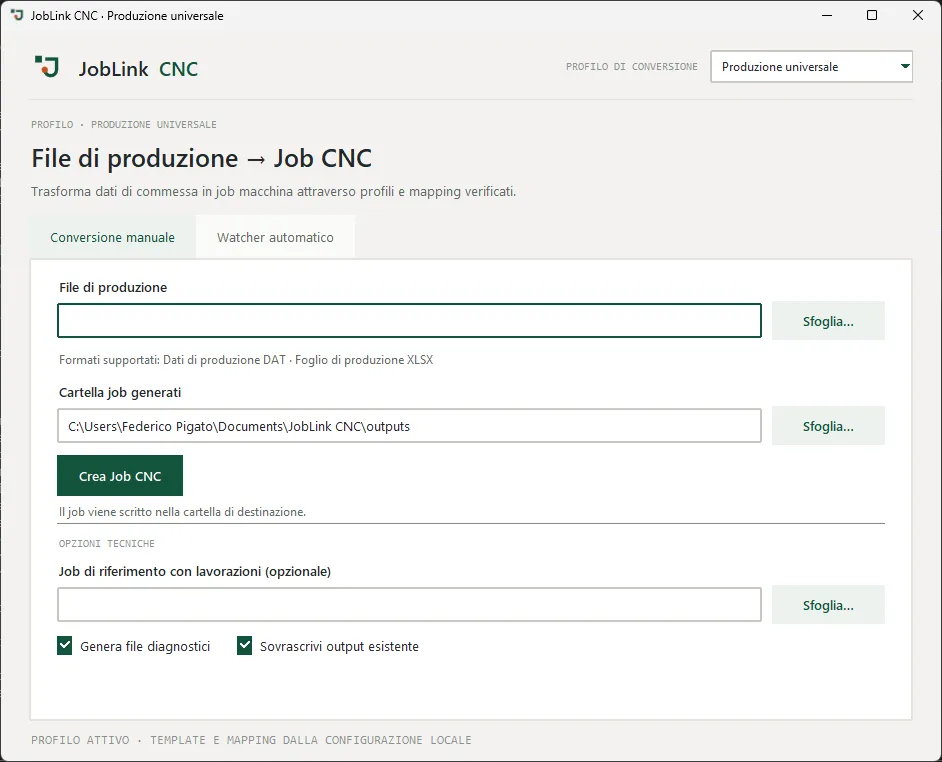Open the Produzione universale profile dropdown
942x762 pixels.
811,67
